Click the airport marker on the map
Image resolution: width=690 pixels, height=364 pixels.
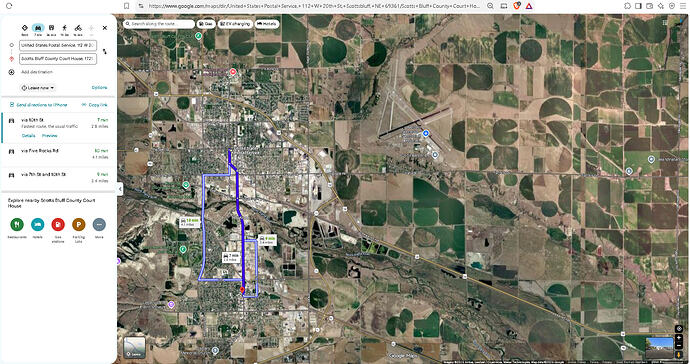point(426,133)
